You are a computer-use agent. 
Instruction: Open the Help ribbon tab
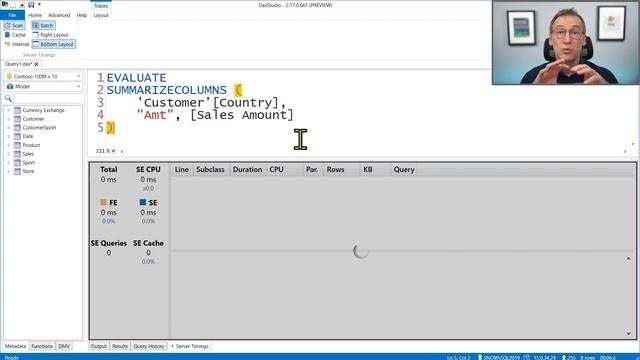click(x=82, y=15)
